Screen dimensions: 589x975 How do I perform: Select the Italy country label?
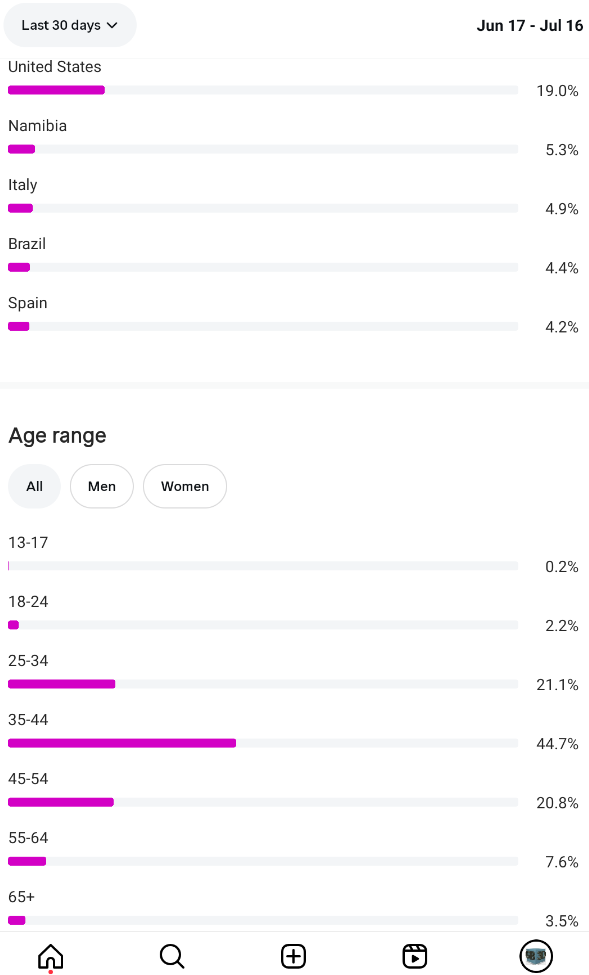tap(22, 185)
